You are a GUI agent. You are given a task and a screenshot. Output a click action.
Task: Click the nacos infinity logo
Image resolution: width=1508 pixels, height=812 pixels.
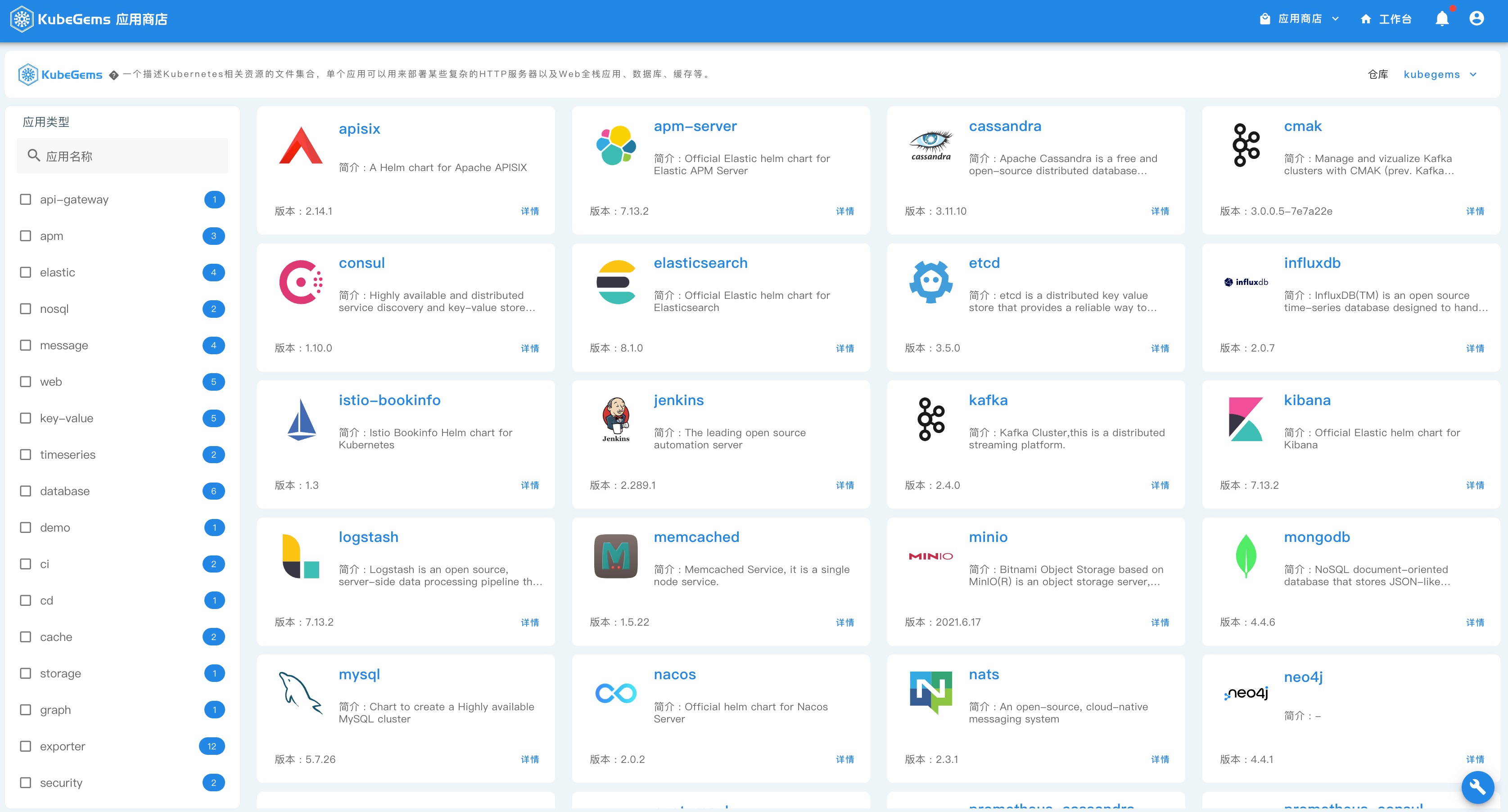pyautogui.click(x=616, y=693)
